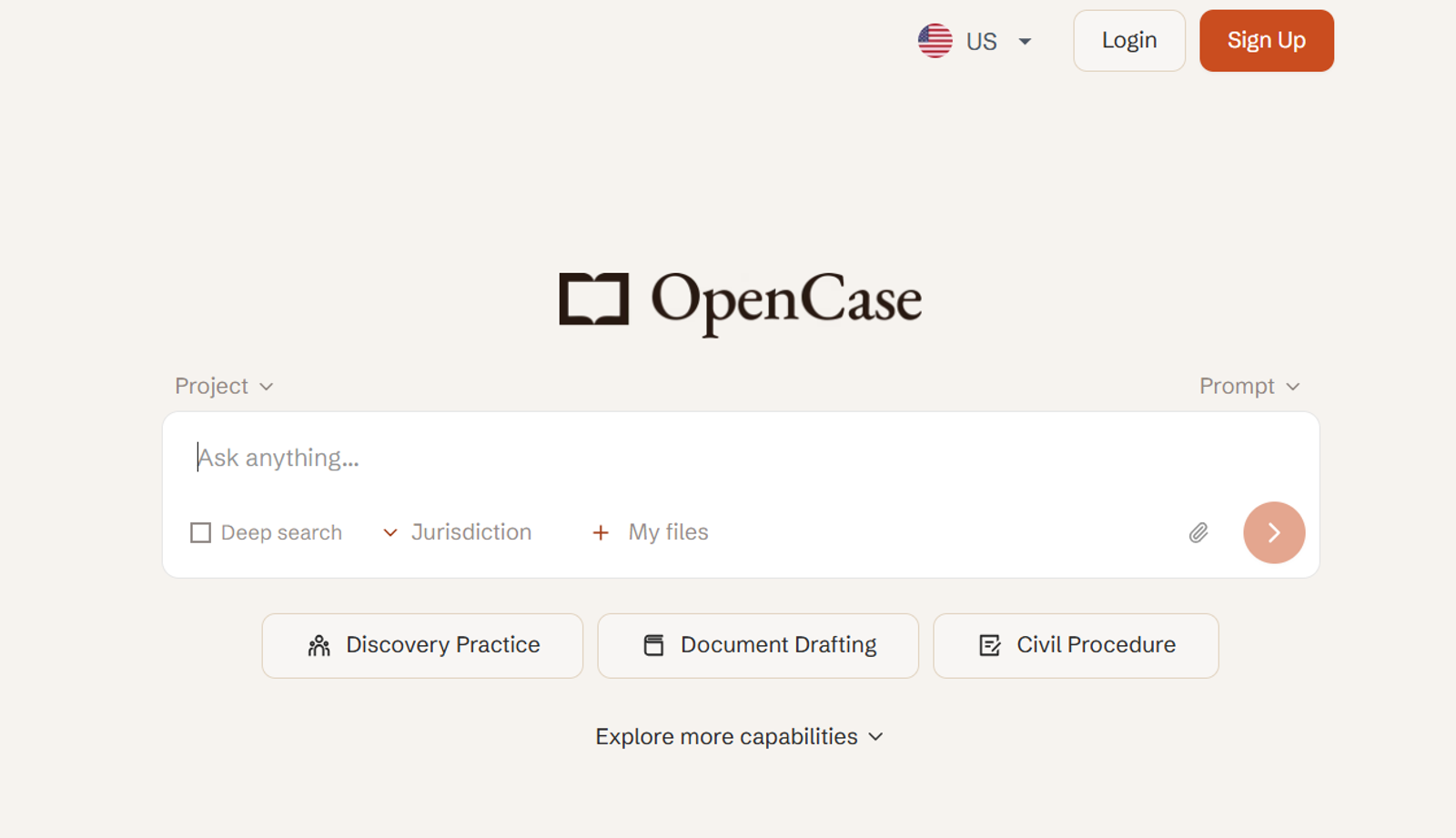Expand the Project dropdown

click(x=224, y=386)
